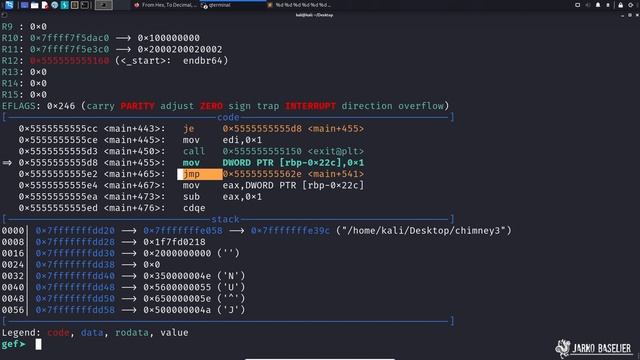640x360 pixels.
Task: Select 'DWORD PTR [rbp-0x22c],0x1' operand
Action: (x=293, y=163)
